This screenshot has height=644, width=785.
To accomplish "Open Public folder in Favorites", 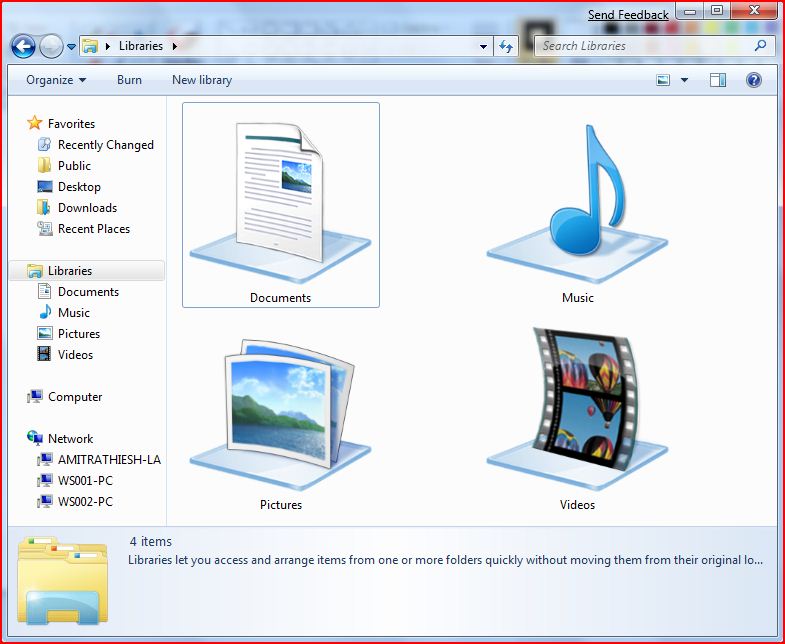I will point(74,166).
